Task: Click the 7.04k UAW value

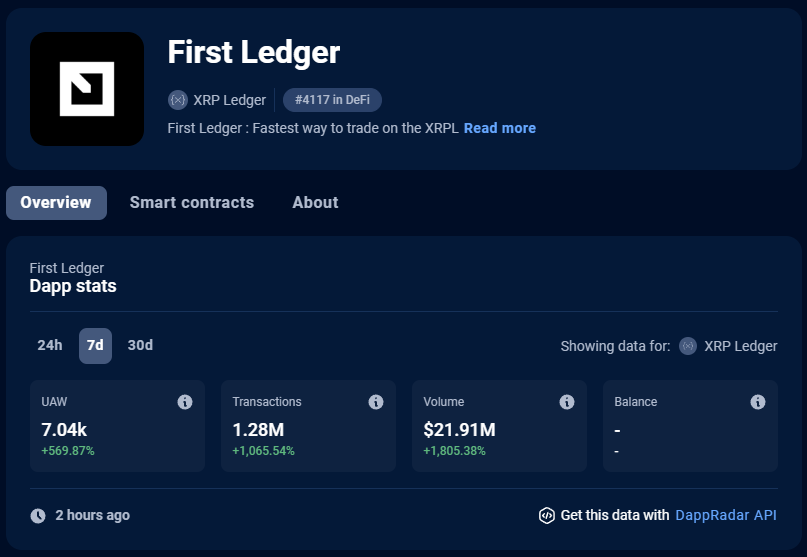Action: [x=64, y=430]
